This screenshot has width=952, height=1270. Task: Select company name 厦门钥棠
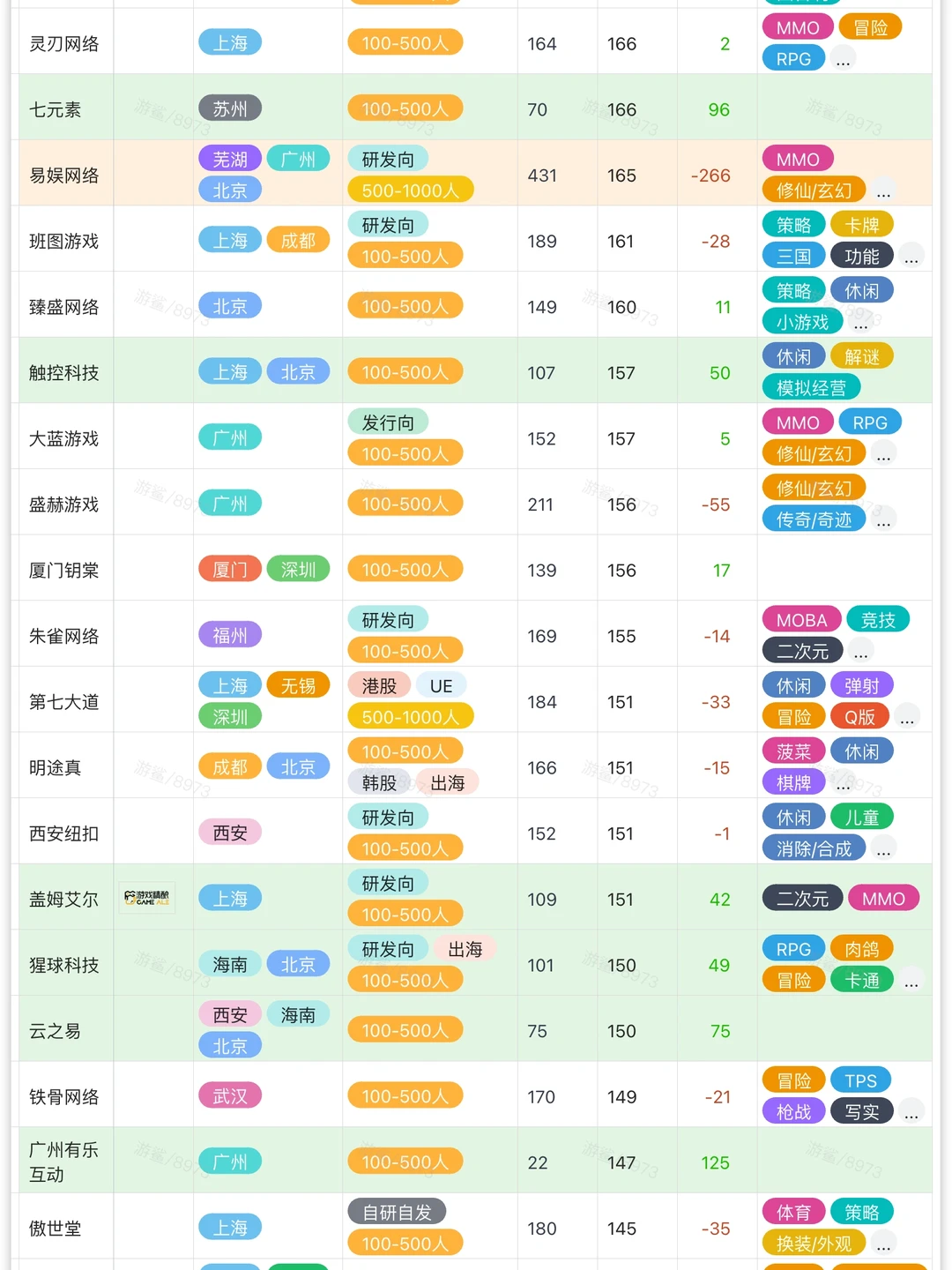click(63, 570)
